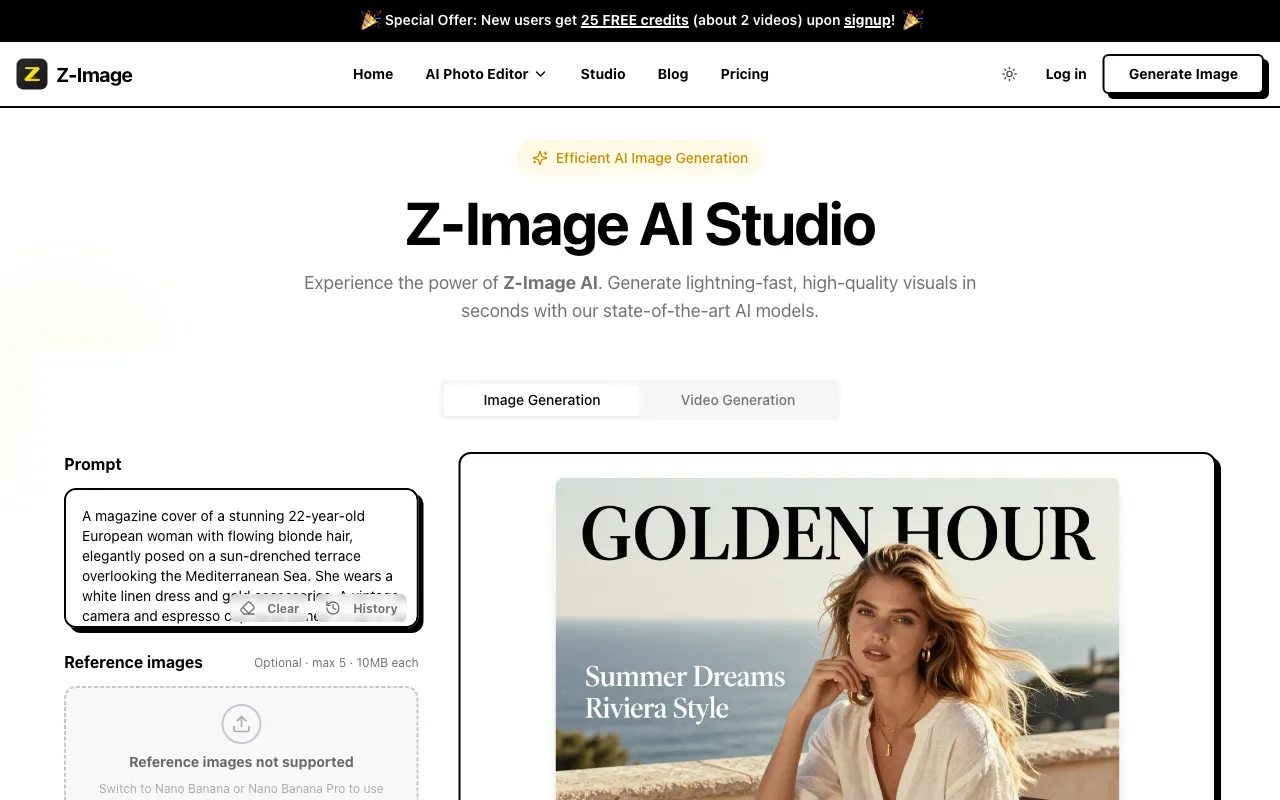Click the clock icon on History

[333, 608]
